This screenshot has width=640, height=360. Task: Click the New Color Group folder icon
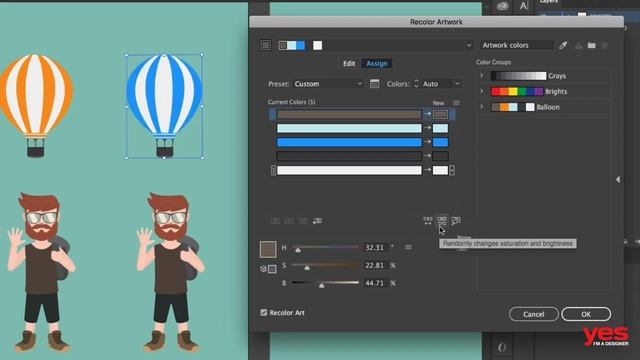(591, 45)
